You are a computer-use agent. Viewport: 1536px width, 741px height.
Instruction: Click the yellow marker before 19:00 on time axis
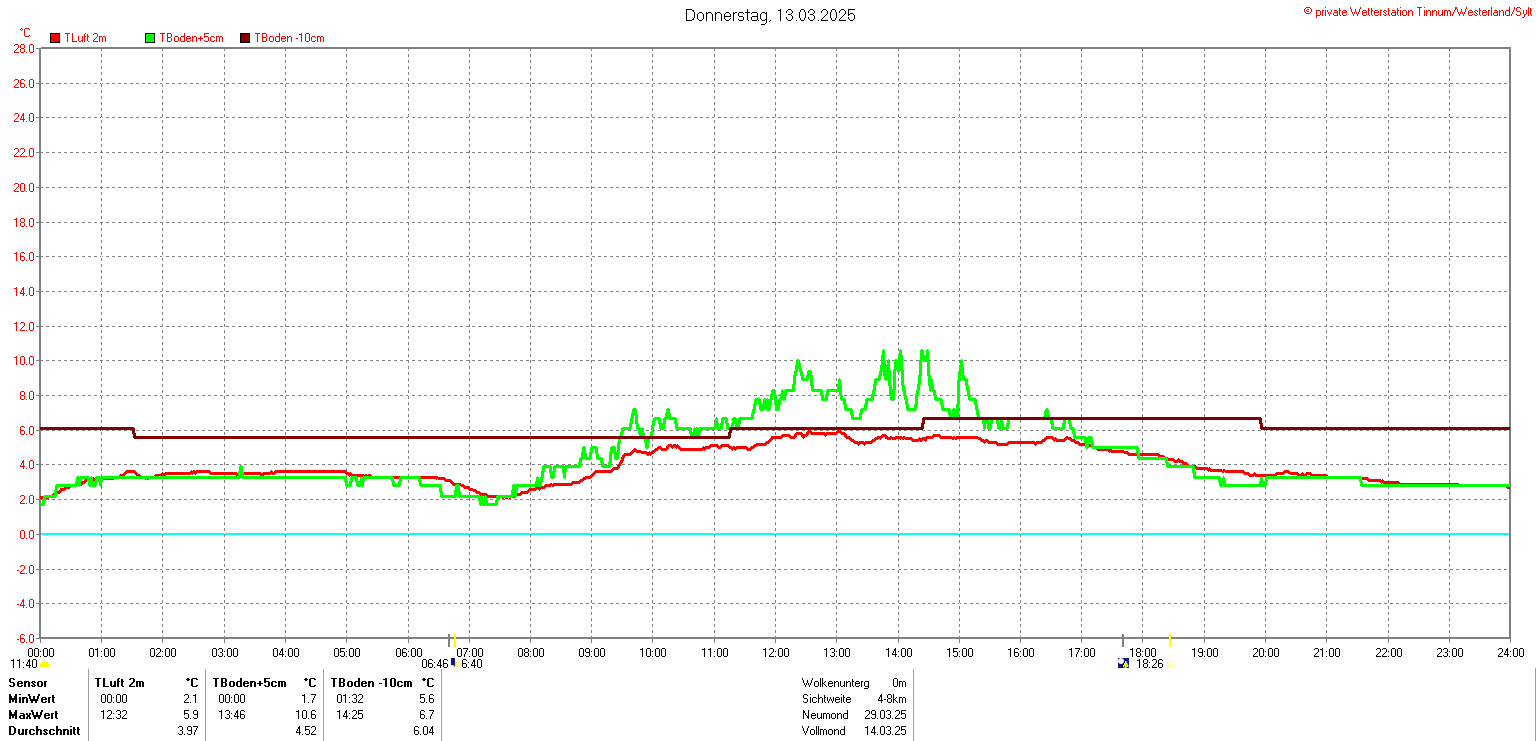1170,641
